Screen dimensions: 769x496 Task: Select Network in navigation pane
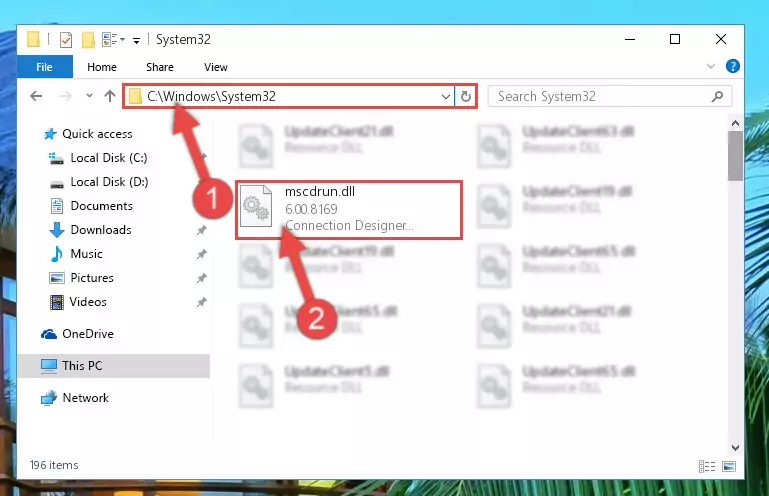[x=75, y=398]
